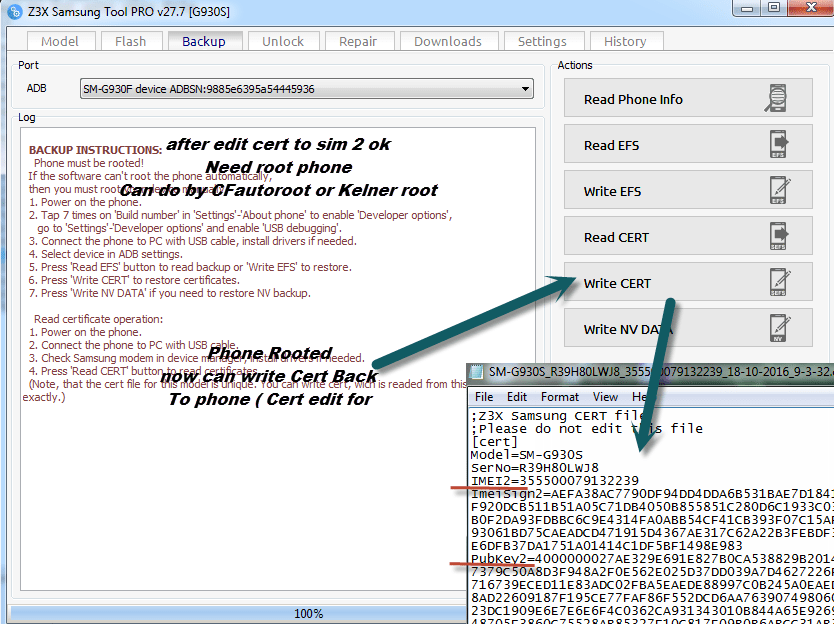Expand the ADB device dropdown arrow

click(x=525, y=89)
